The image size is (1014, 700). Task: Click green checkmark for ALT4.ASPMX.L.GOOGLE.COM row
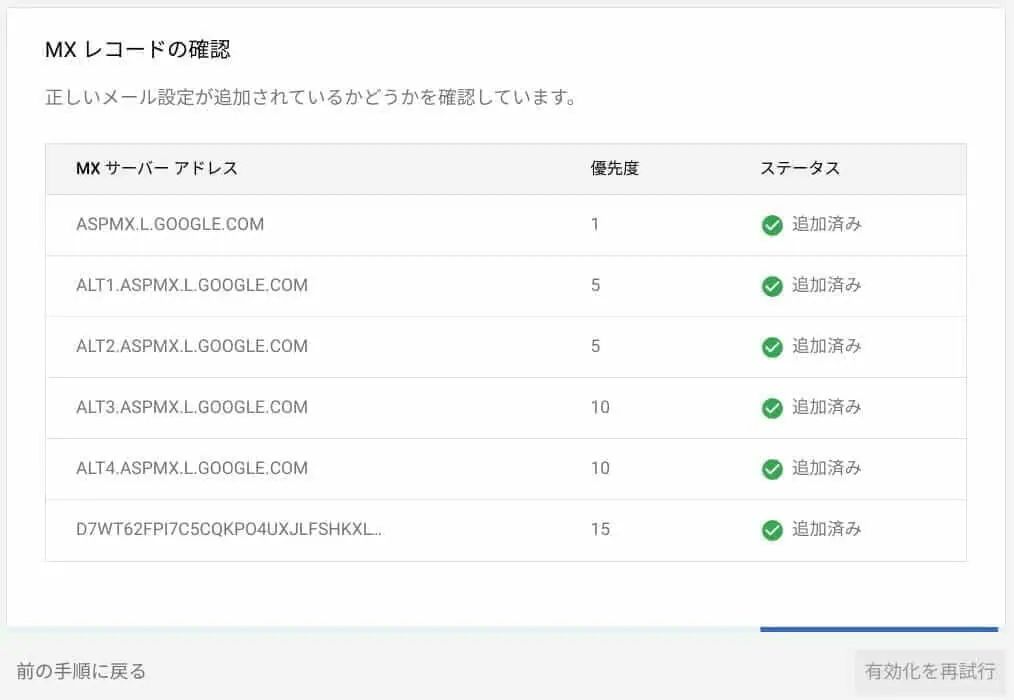771,469
